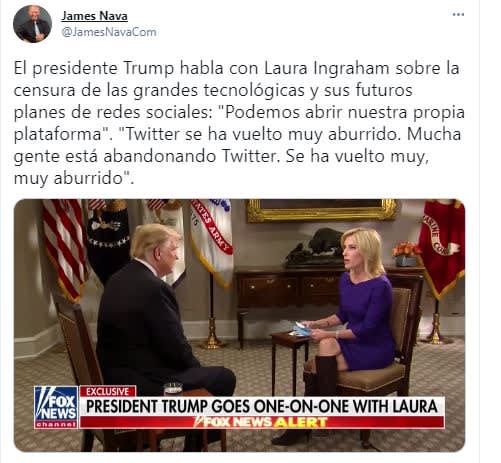Open the @JamesNavaCom handle

click(109, 32)
